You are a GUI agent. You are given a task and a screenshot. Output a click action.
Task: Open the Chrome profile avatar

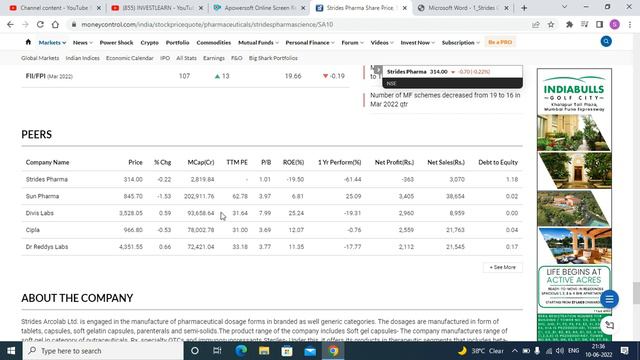(x=615, y=24)
